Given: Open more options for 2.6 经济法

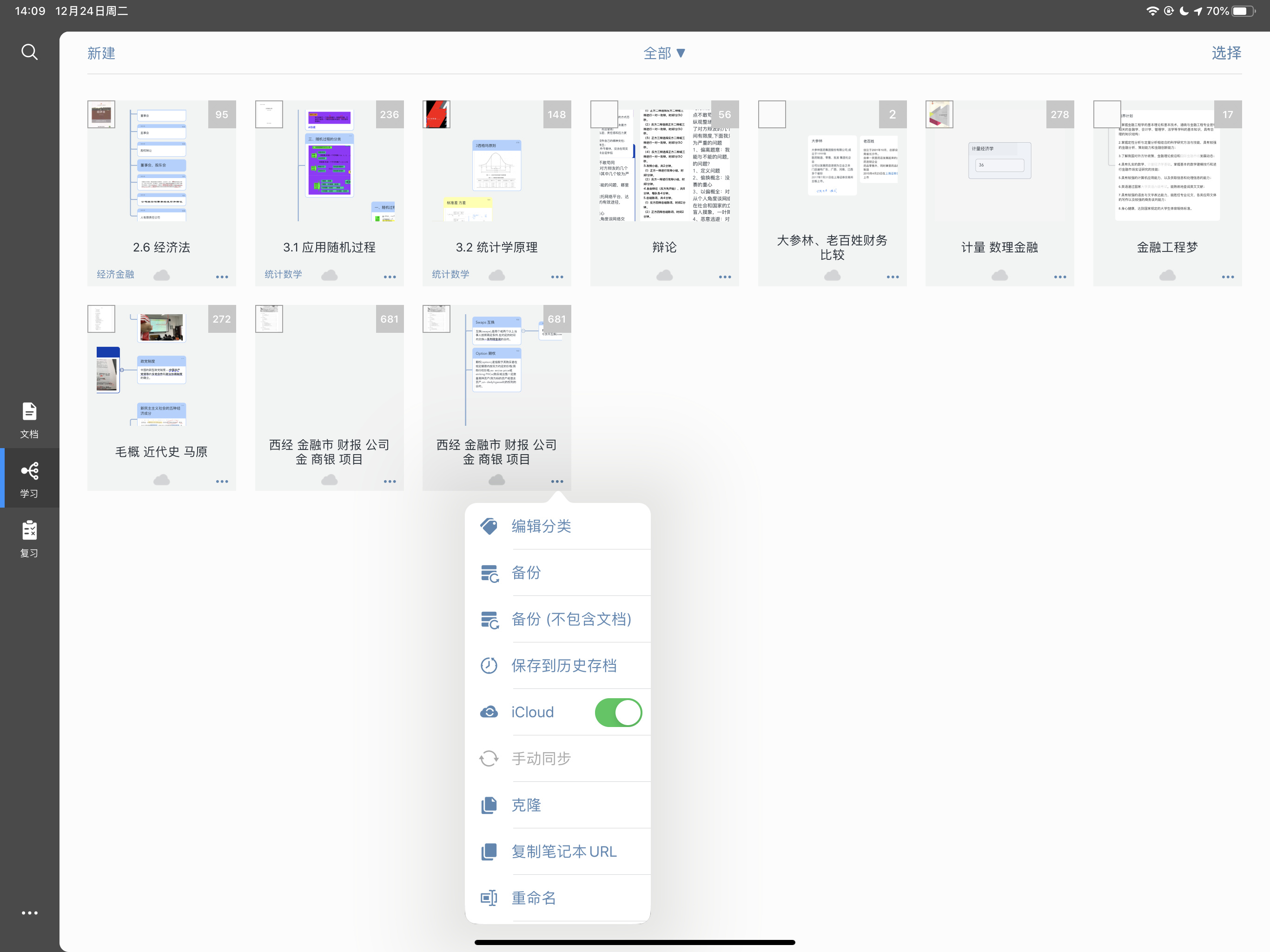Looking at the screenshot, I should [x=222, y=277].
